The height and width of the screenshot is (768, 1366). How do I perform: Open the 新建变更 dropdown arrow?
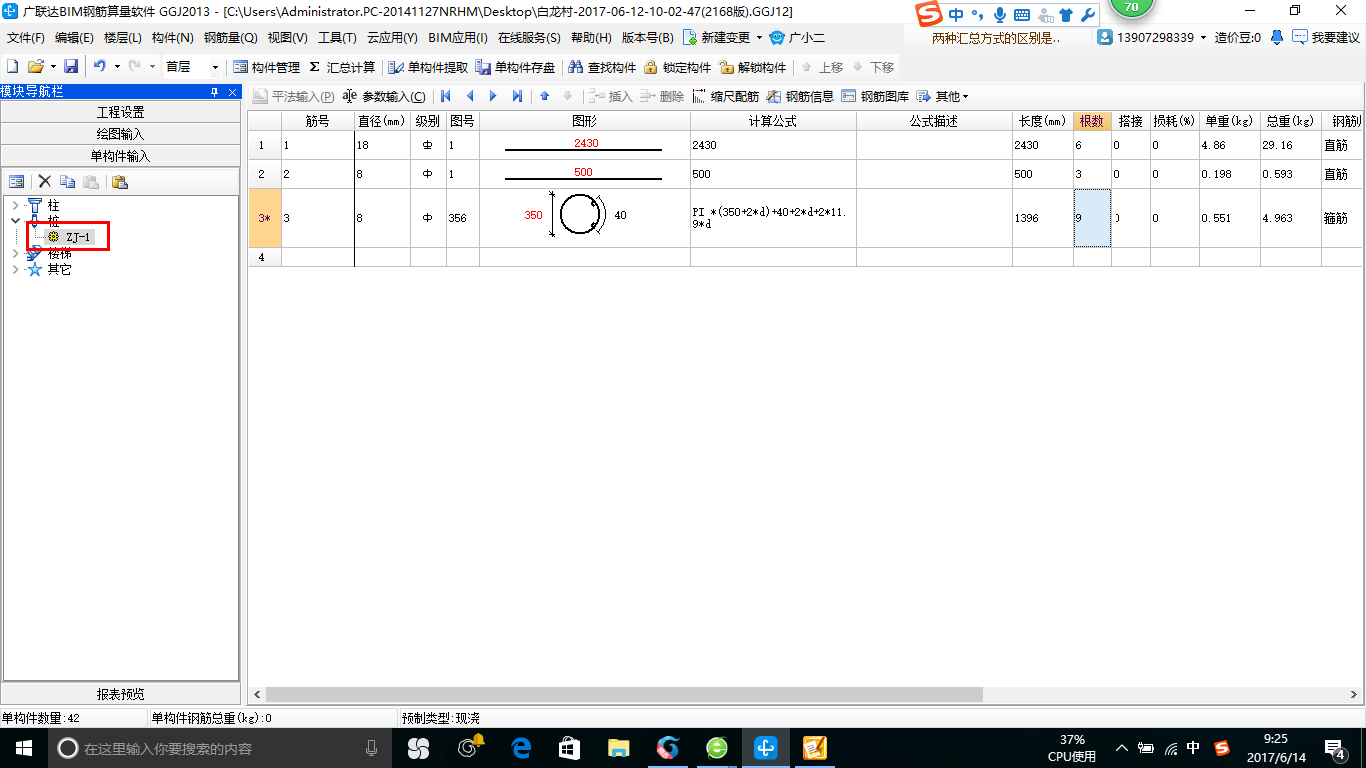pos(760,37)
